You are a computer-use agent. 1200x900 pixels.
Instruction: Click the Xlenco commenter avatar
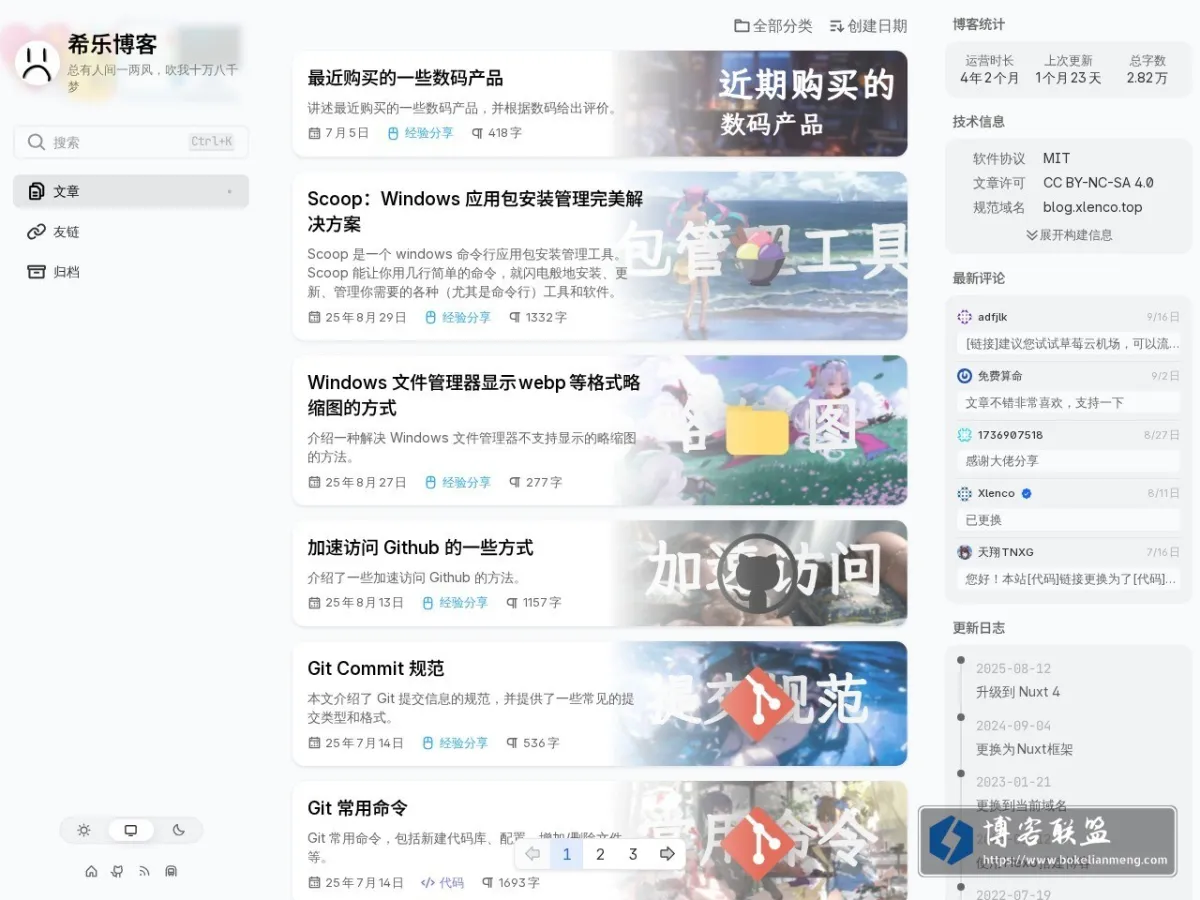click(964, 494)
